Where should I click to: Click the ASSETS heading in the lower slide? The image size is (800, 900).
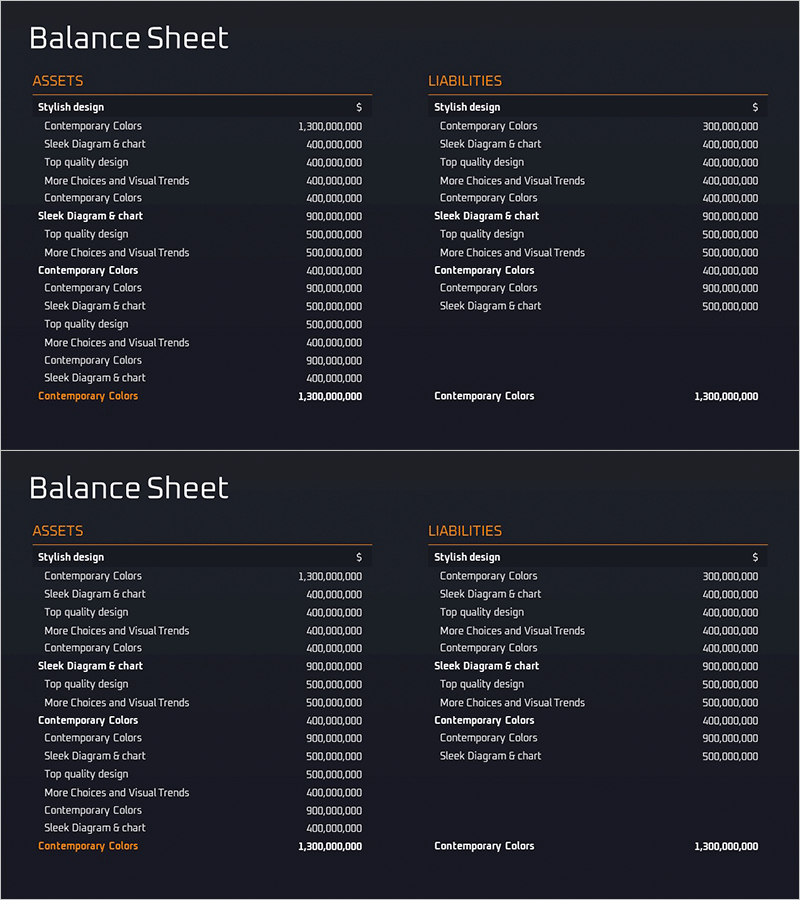(x=58, y=531)
